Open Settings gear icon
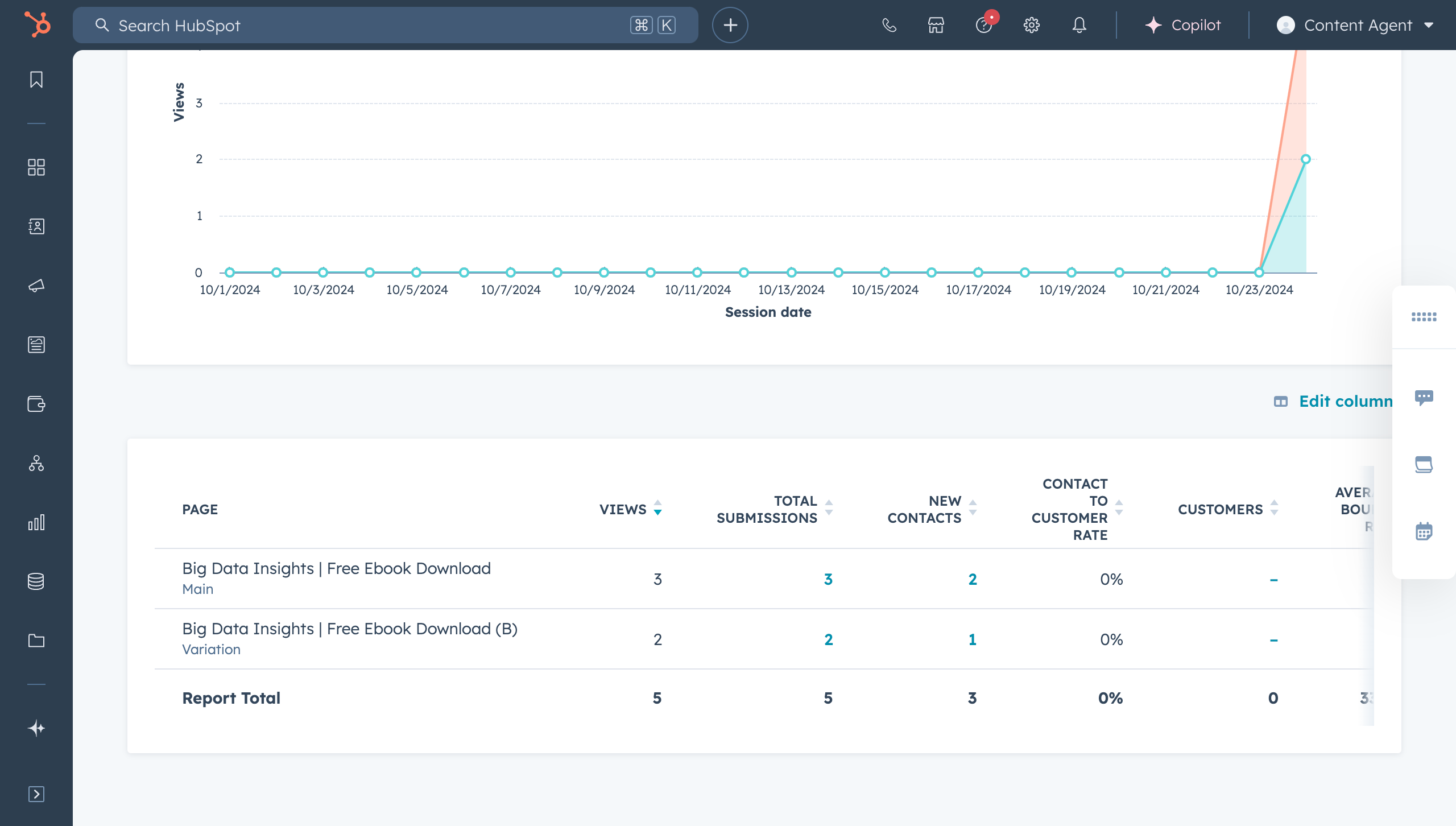 [1032, 25]
